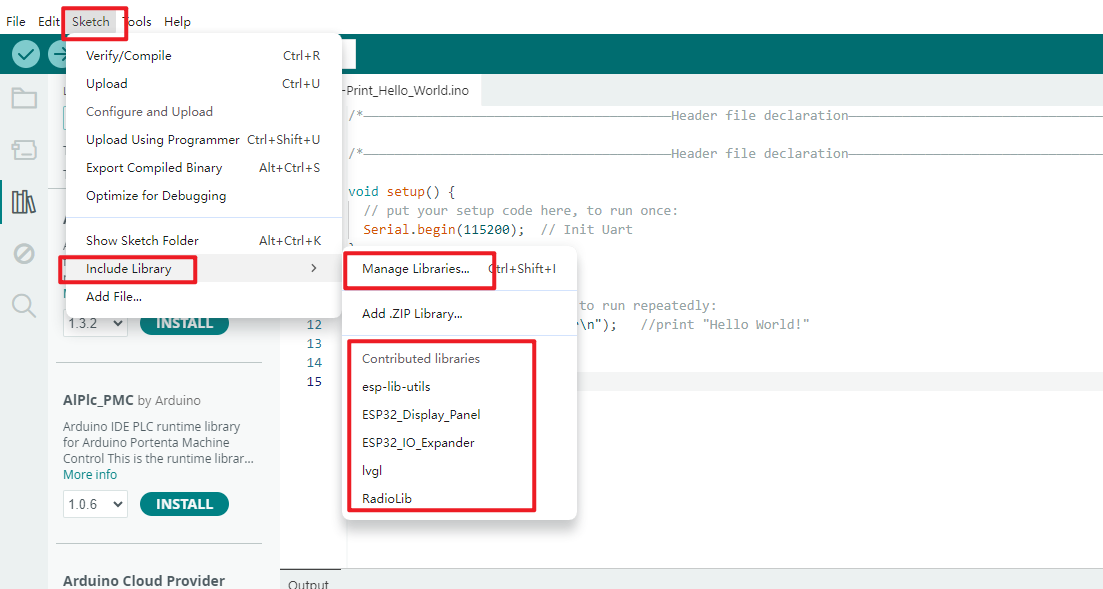Select Configure and Upload entry

(x=203, y=112)
